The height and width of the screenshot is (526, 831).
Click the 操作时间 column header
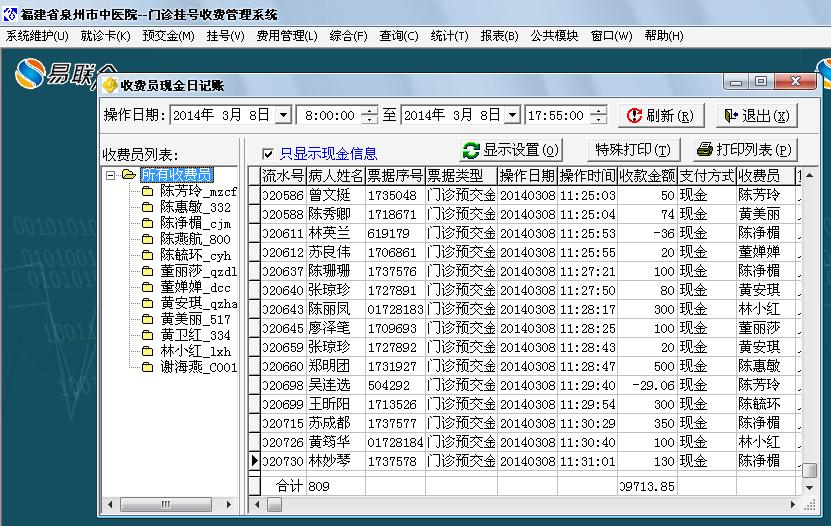(587, 176)
